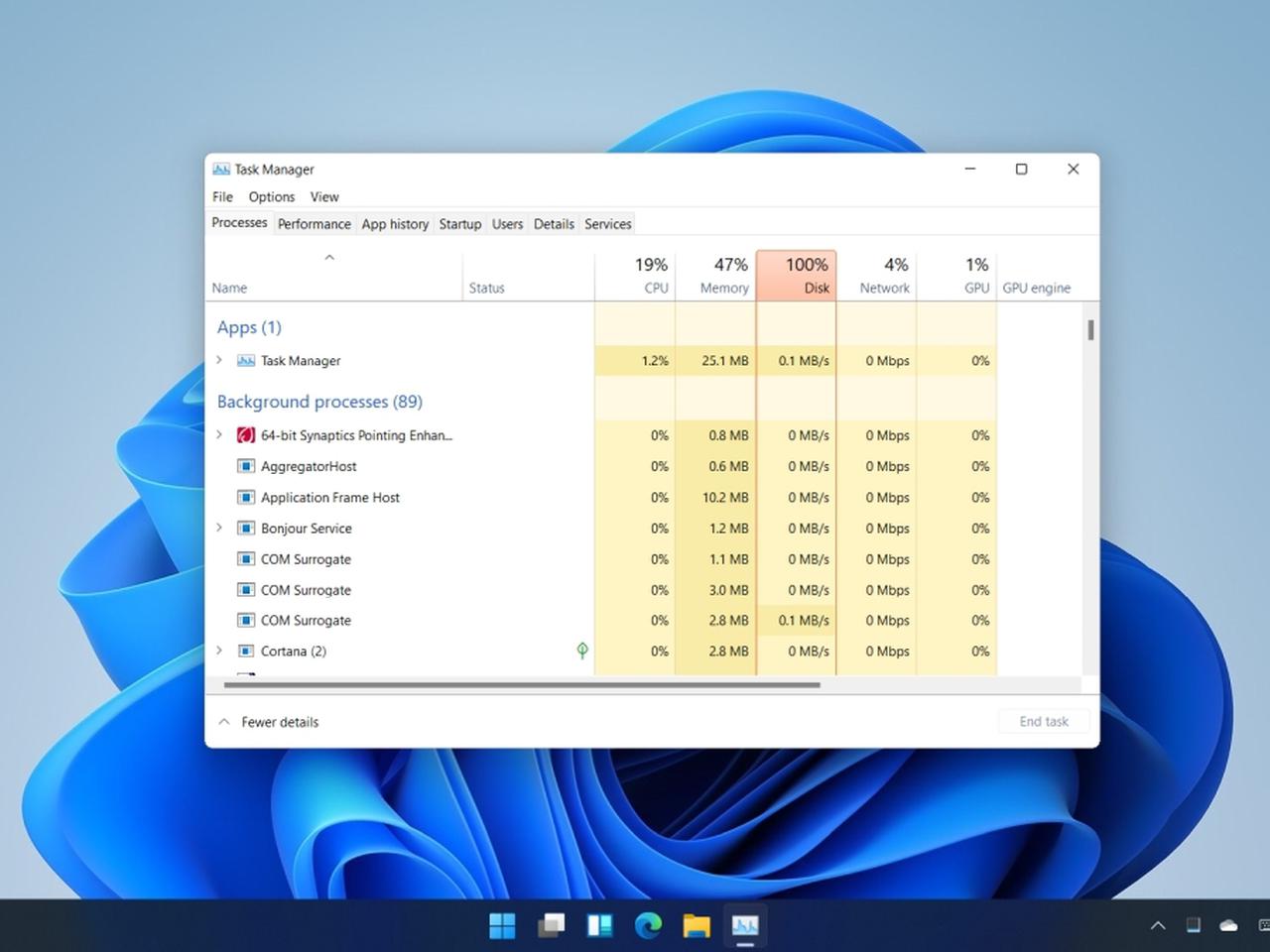The height and width of the screenshot is (952, 1270).
Task: Expand the Task Manager app row
Action: [219, 360]
